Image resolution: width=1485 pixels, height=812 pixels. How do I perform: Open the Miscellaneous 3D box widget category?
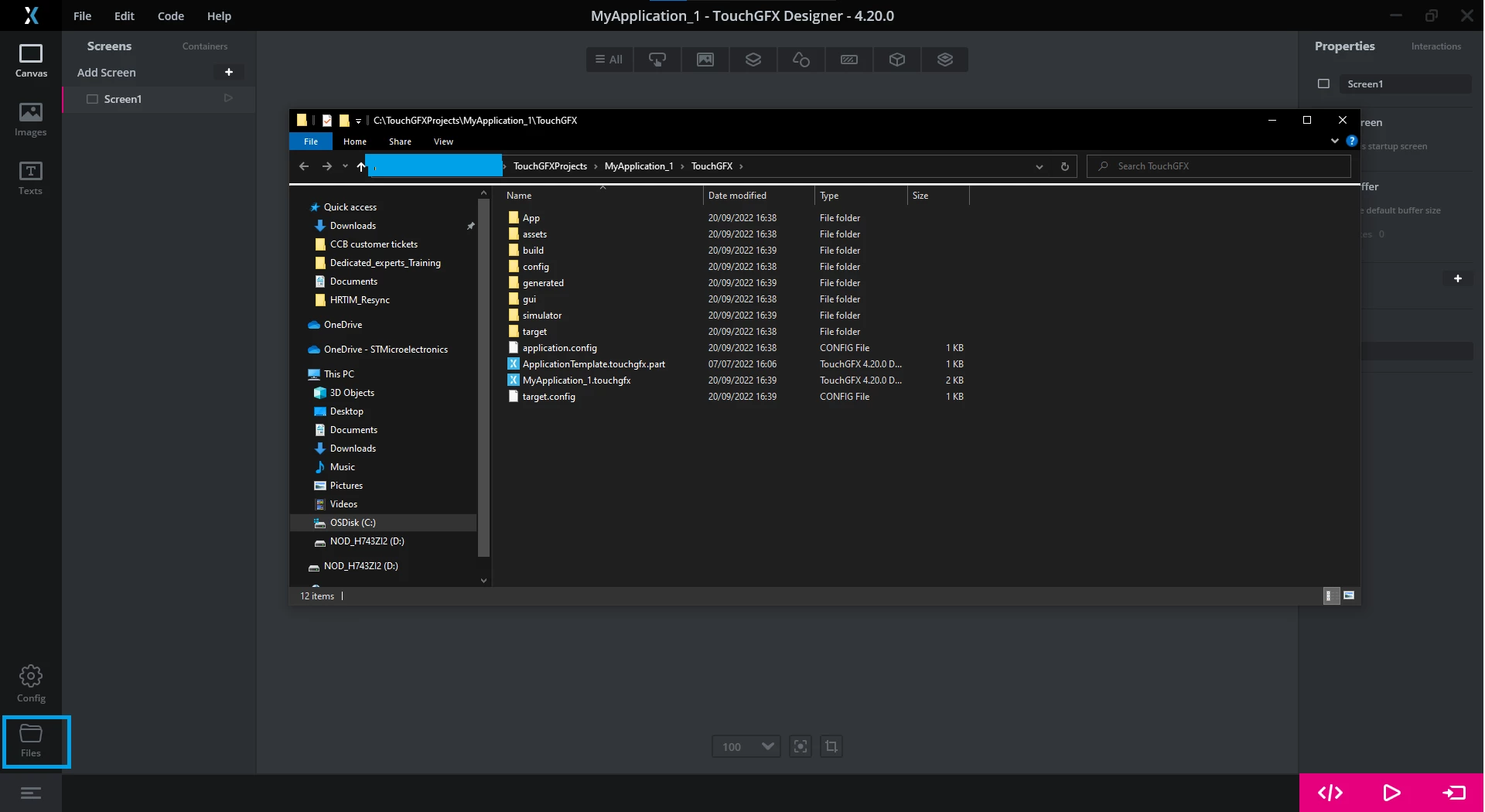[897, 60]
